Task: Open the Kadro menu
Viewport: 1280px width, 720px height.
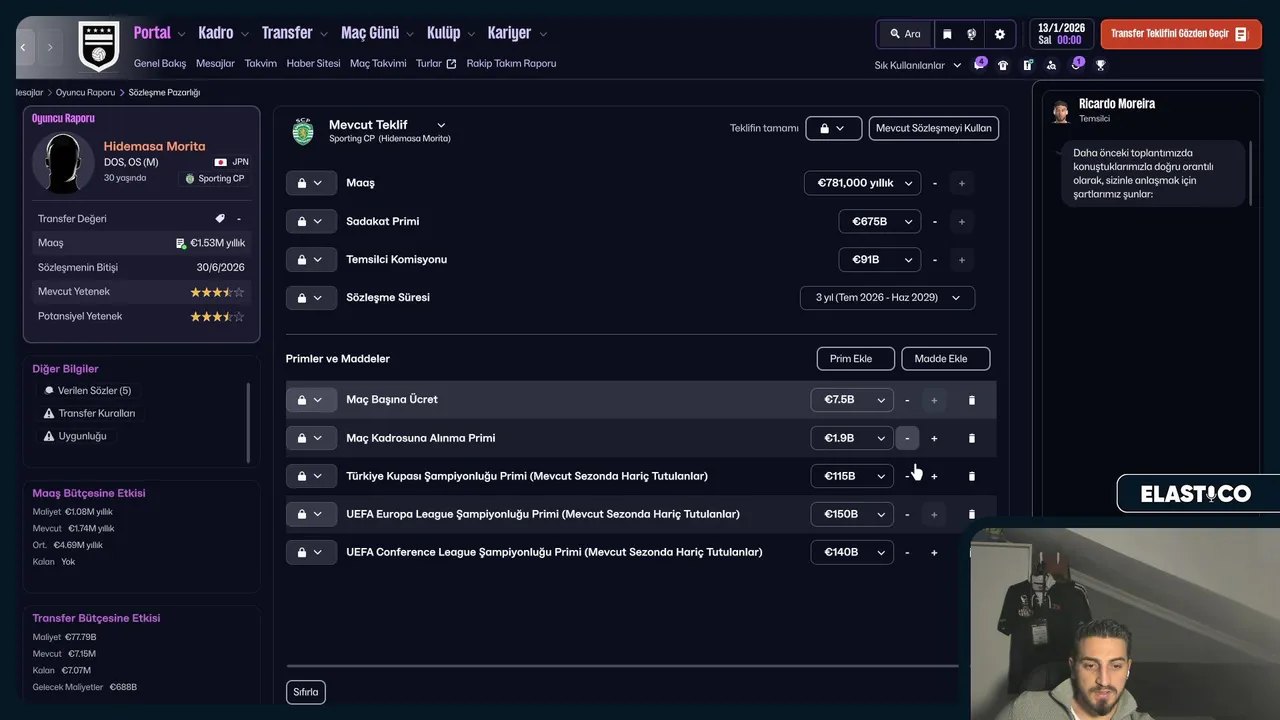Action: 223,33
